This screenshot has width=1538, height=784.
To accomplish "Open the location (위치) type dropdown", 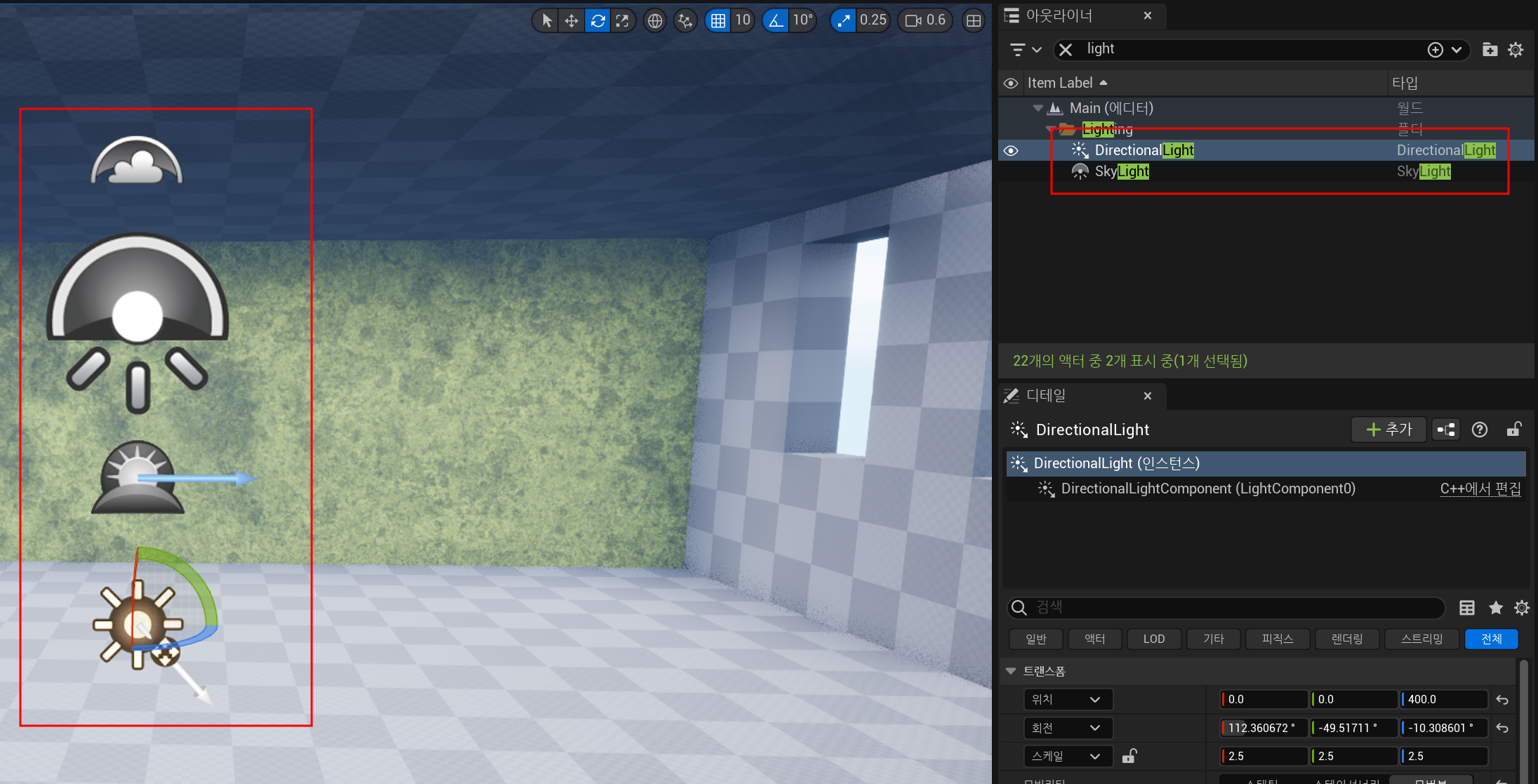I will pyautogui.click(x=1066, y=699).
